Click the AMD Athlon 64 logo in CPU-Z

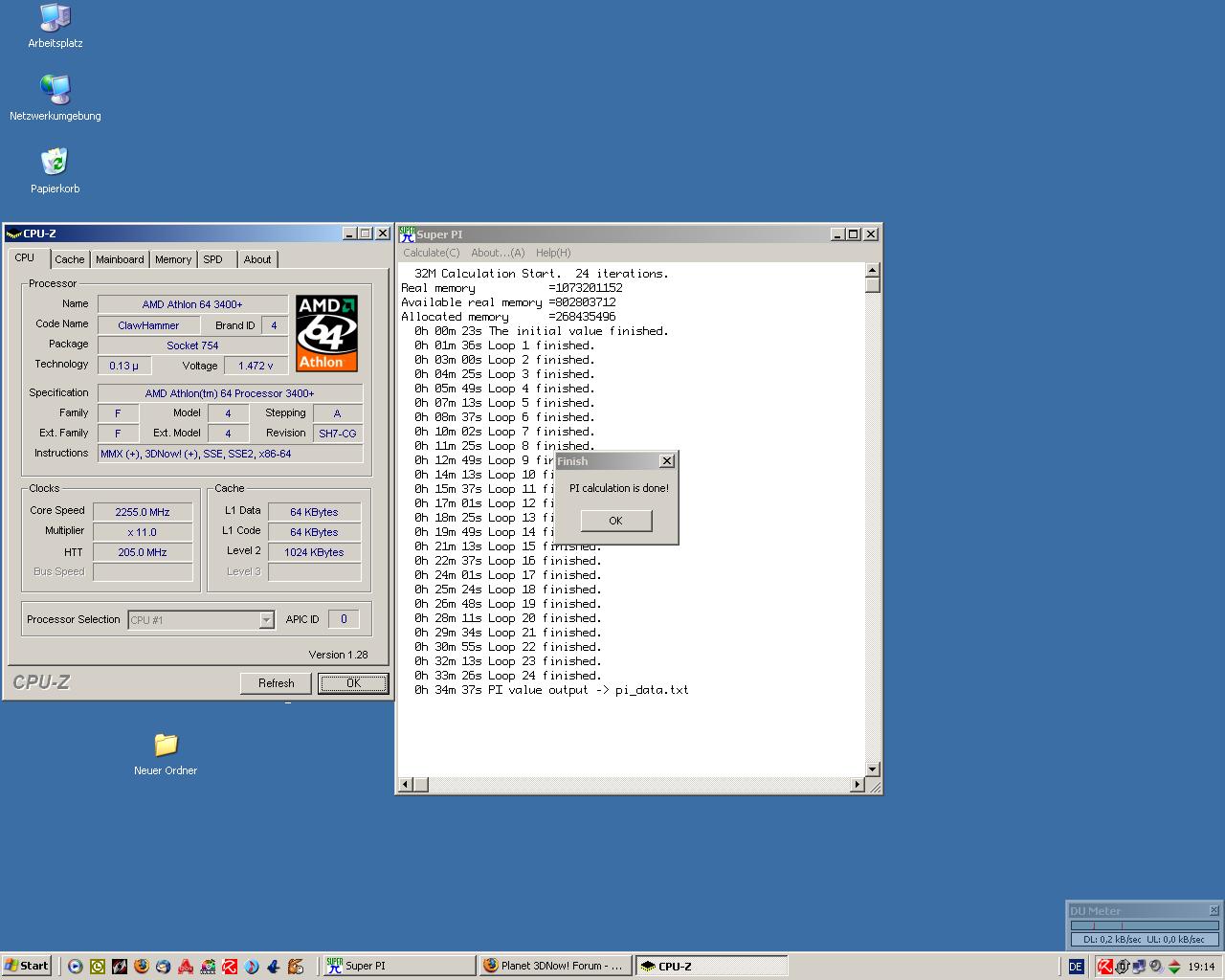(x=326, y=333)
